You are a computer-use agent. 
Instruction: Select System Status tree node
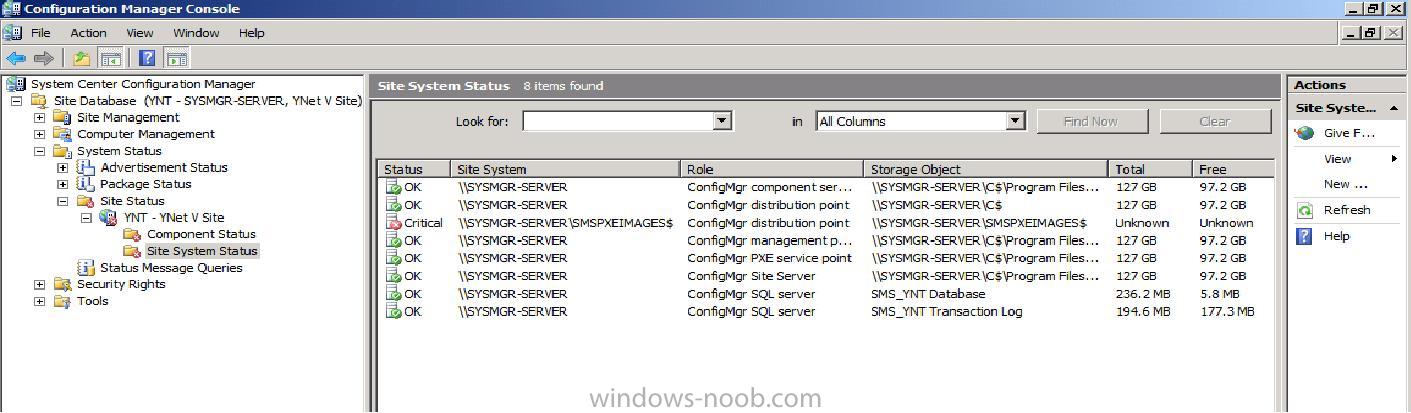[119, 151]
